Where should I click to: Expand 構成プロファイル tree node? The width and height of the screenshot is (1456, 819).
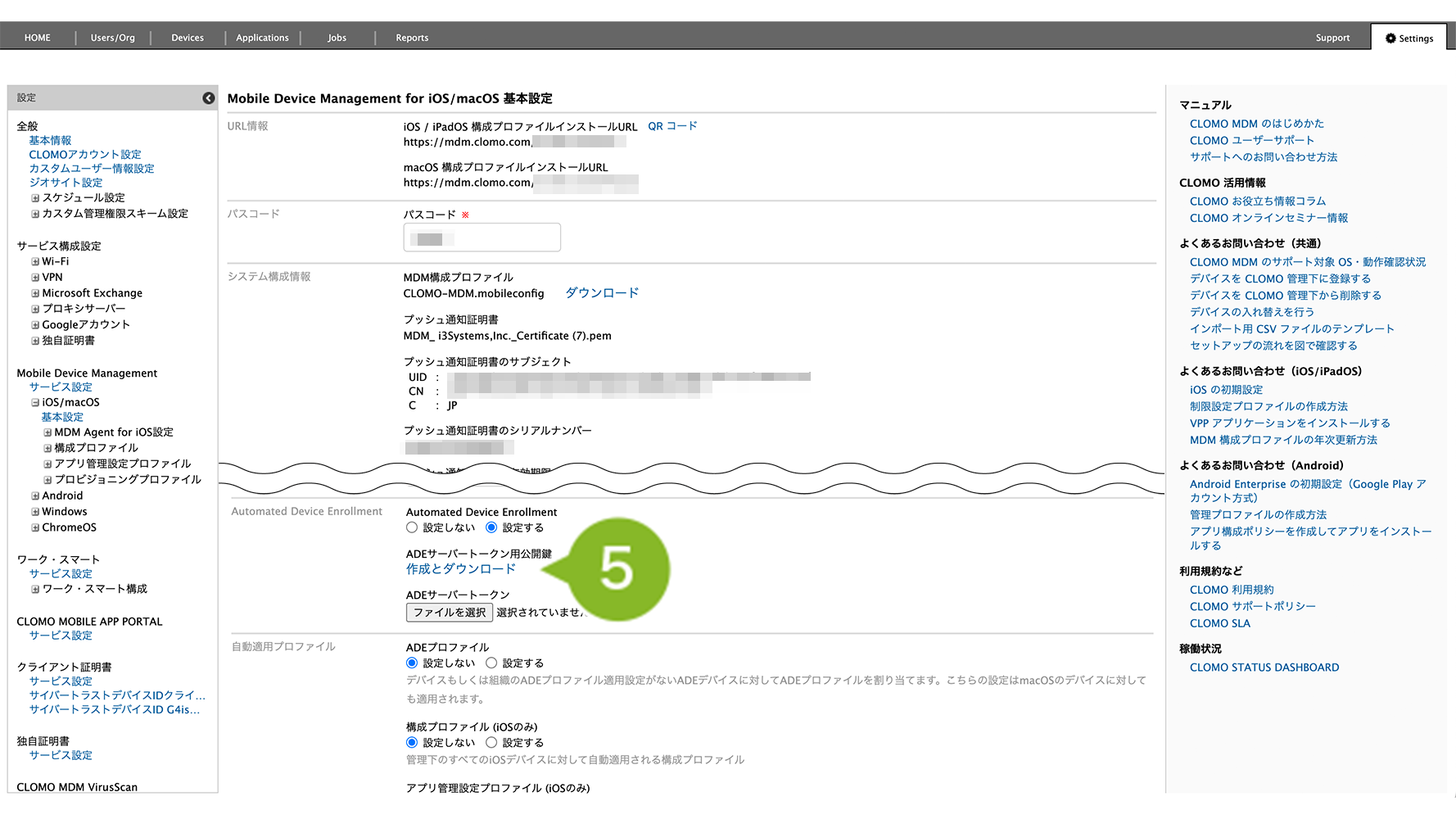pos(47,448)
